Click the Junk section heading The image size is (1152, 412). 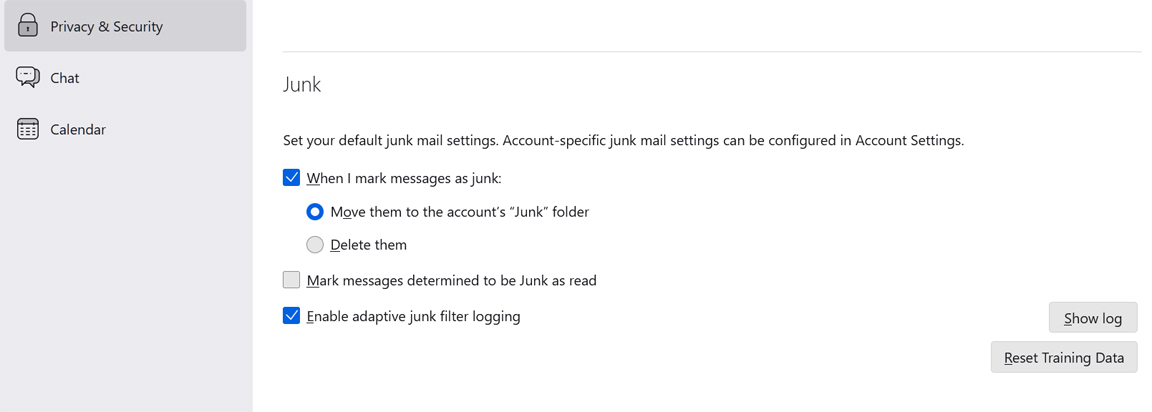click(x=302, y=85)
